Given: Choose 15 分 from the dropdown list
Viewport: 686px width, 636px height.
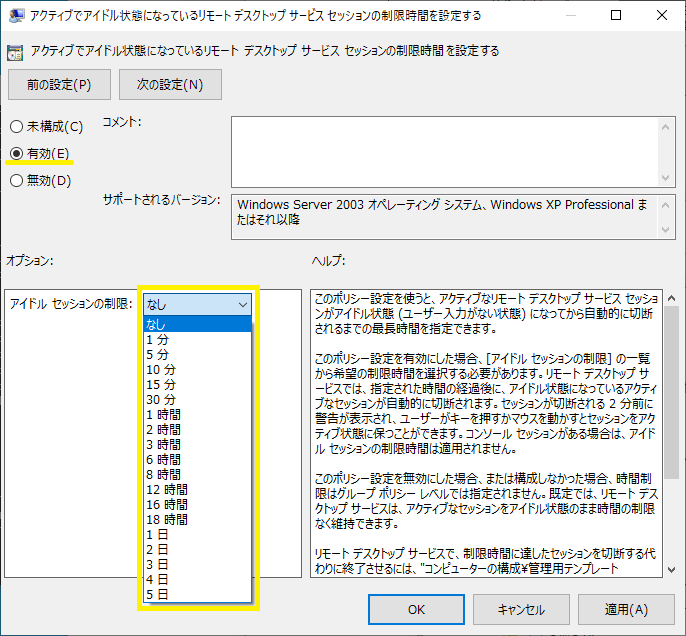Looking at the screenshot, I should 197,384.
